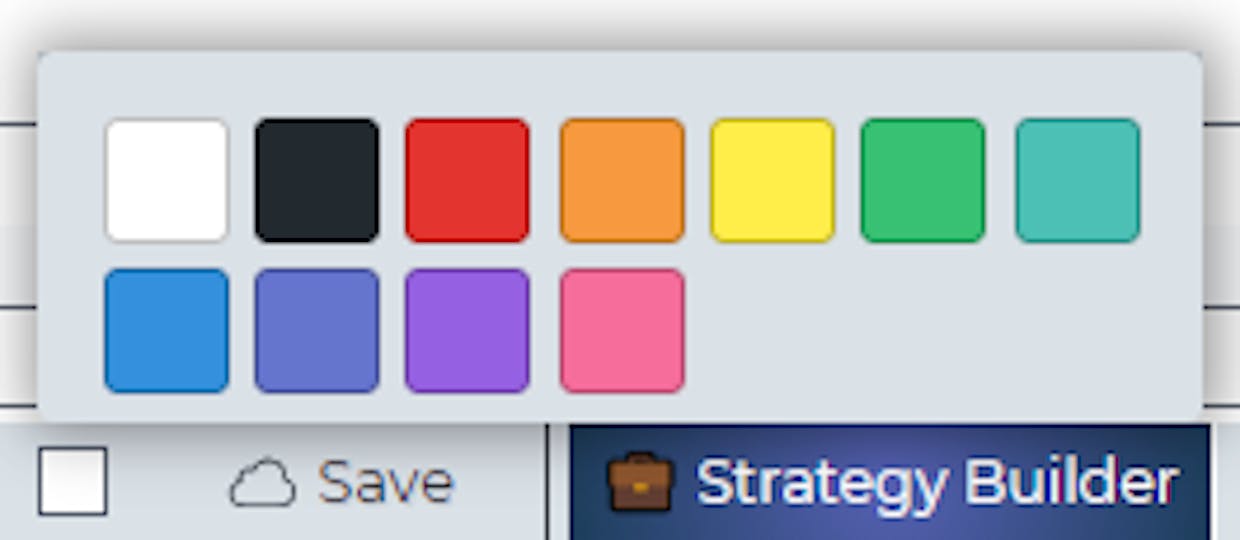Pick the yellow color swatch
1240x540 pixels.
click(772, 181)
